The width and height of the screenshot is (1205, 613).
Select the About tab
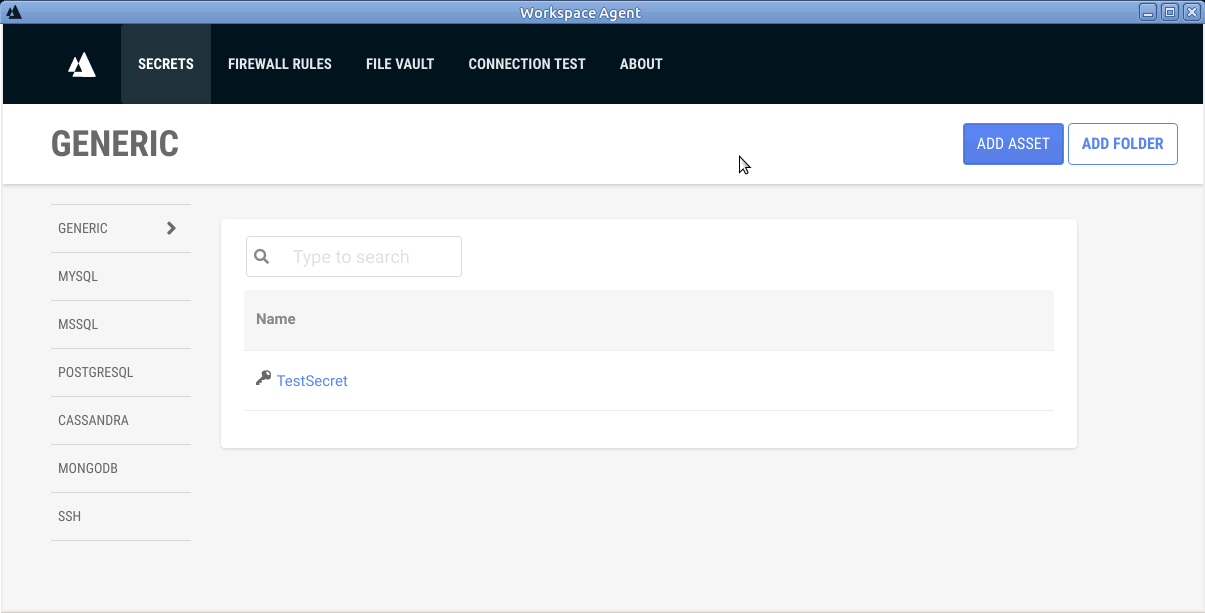click(x=641, y=64)
